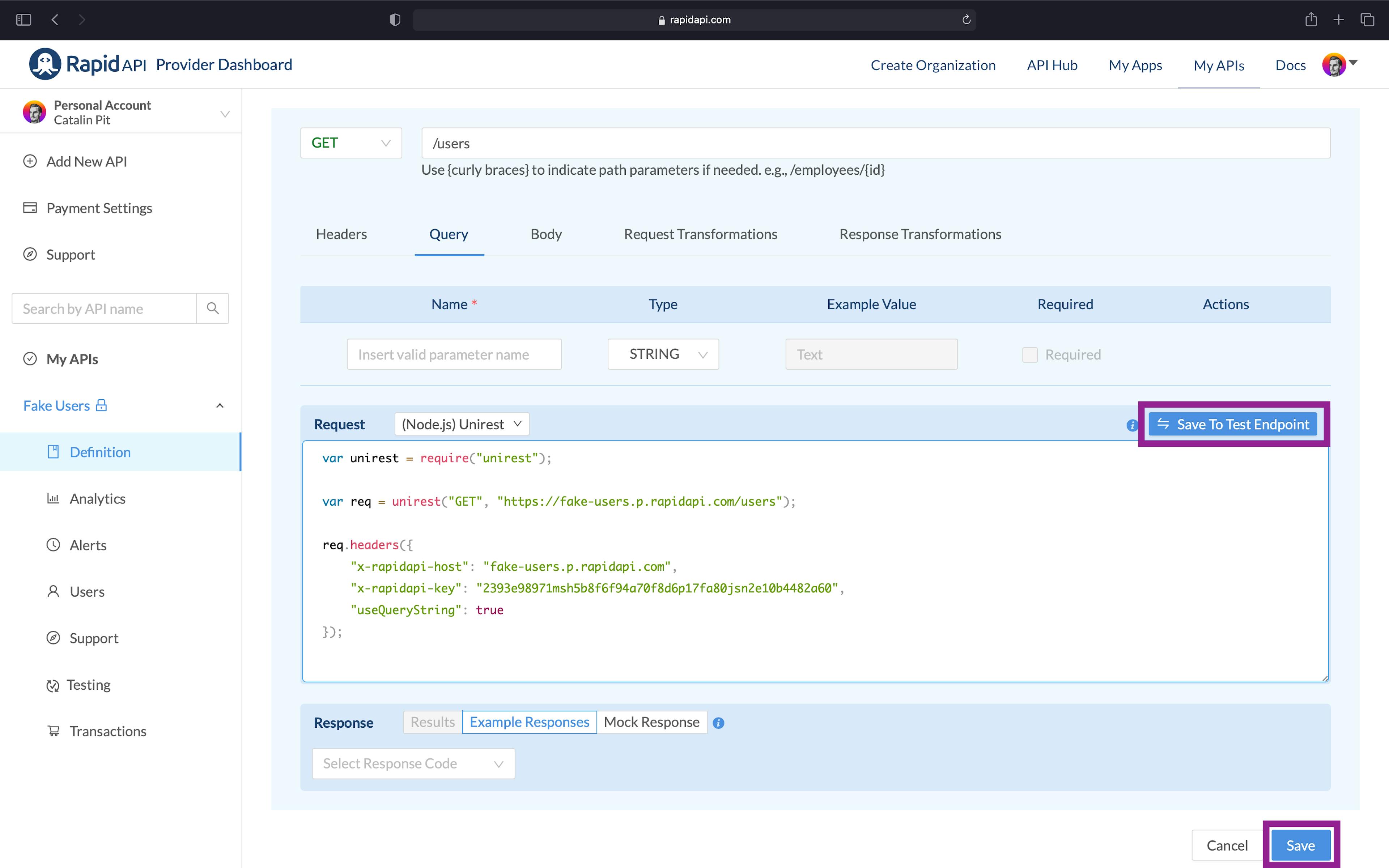1389x868 pixels.
Task: Open the user avatar menu in header
Action: (x=1334, y=65)
